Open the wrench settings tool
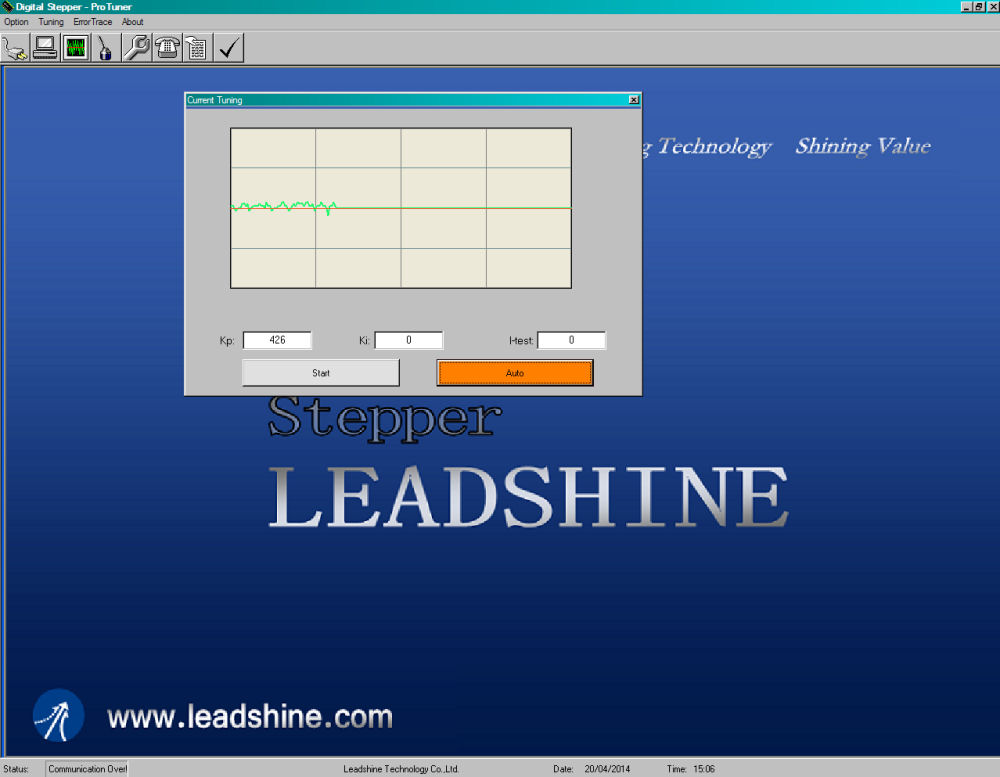1000x777 pixels. [x=136, y=48]
